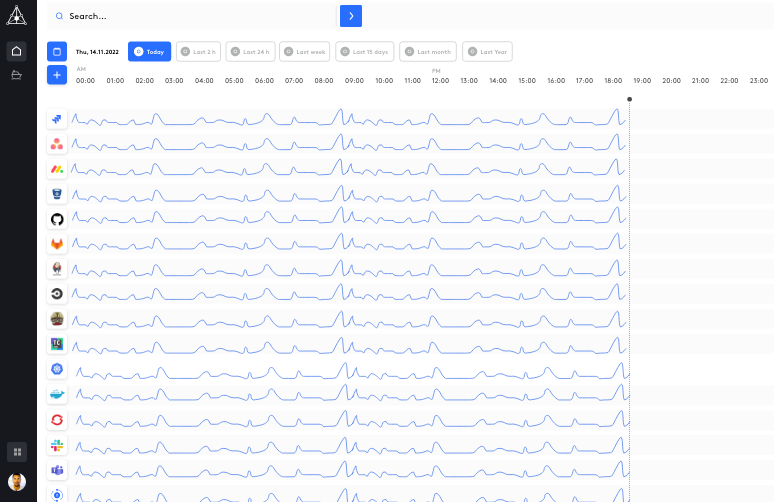Screen dimensions: 774x502
Task: Select the GitLab integration icon
Action: pos(57,244)
